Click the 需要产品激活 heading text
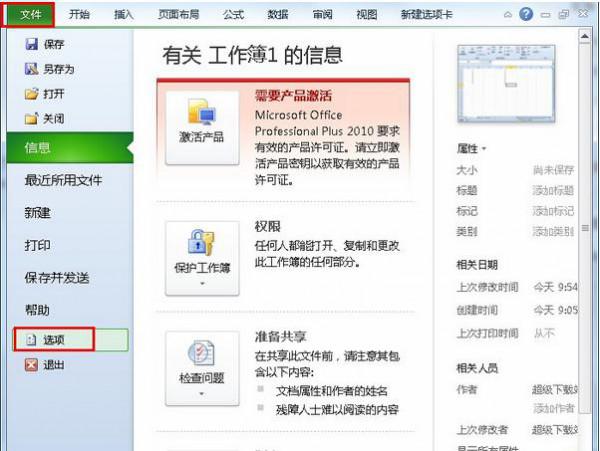The width and height of the screenshot is (600, 451). point(293,96)
